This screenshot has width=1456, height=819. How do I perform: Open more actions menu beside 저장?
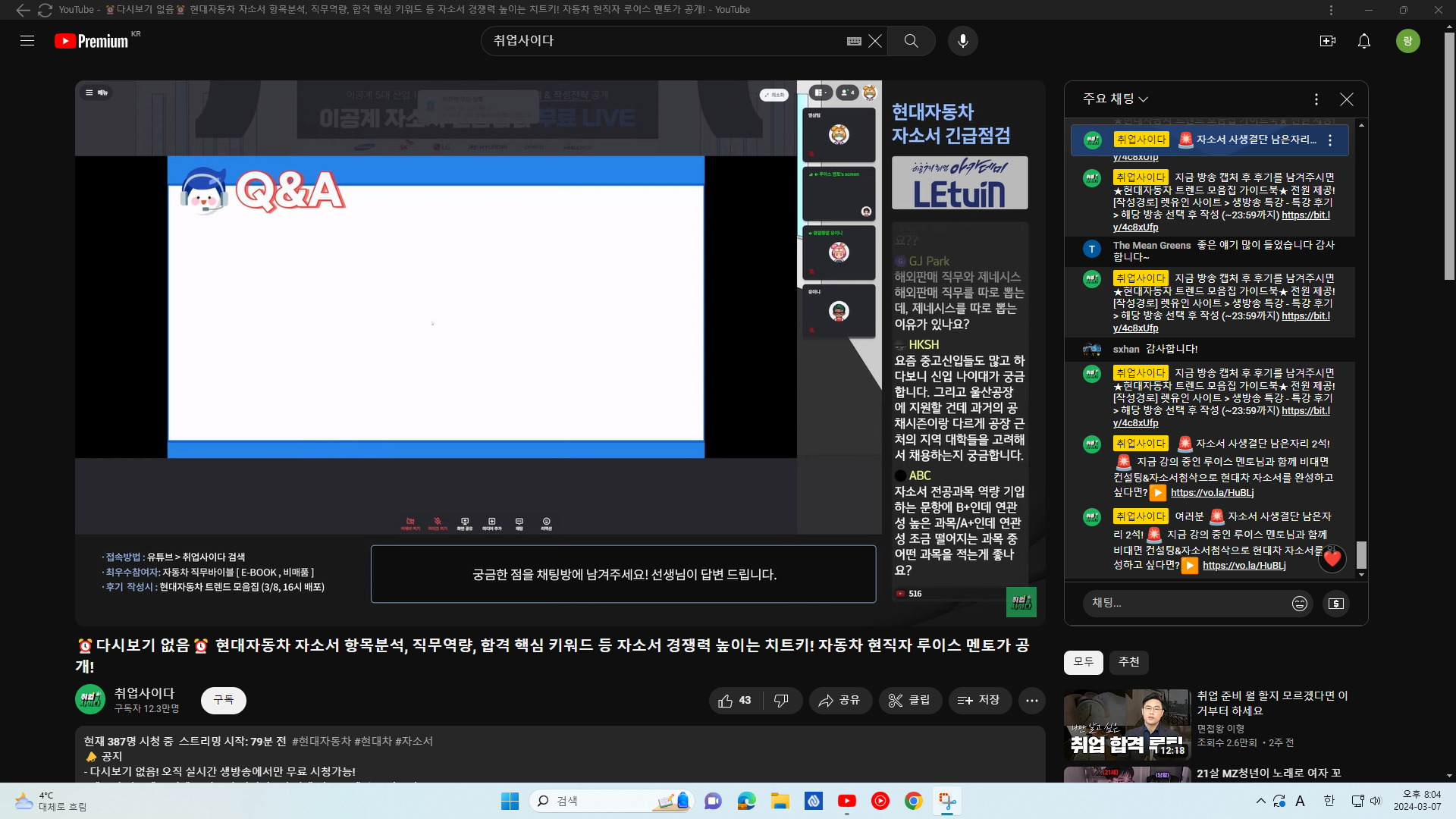click(1031, 701)
